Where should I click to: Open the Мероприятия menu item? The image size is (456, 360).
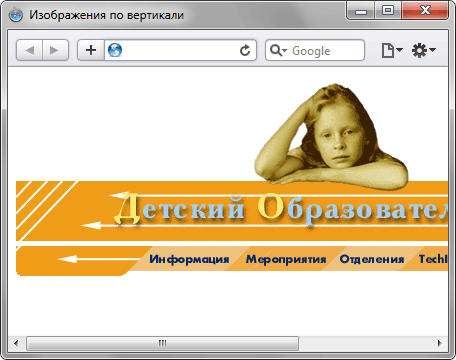(286, 259)
